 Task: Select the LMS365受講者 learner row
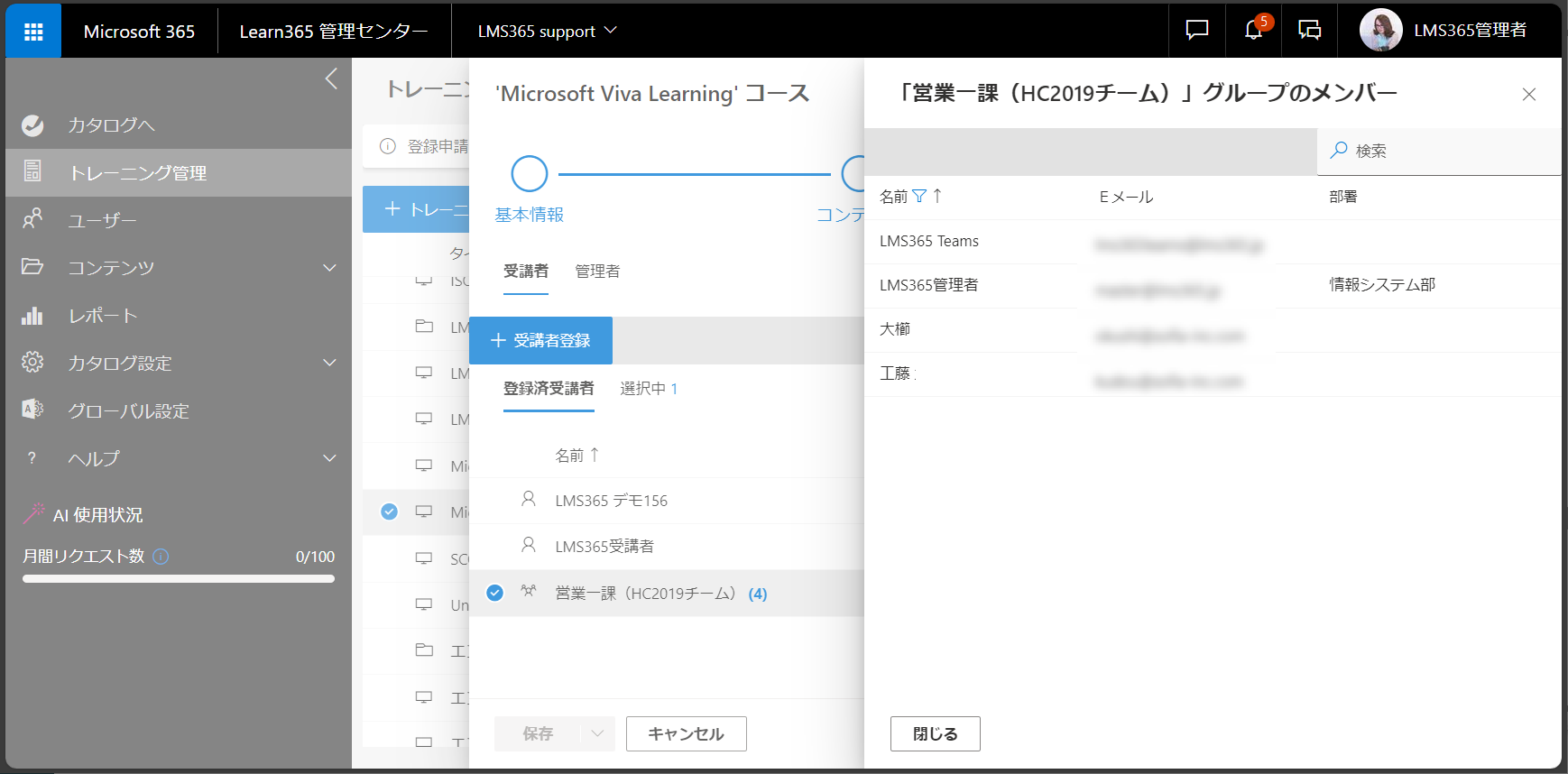tap(667, 547)
